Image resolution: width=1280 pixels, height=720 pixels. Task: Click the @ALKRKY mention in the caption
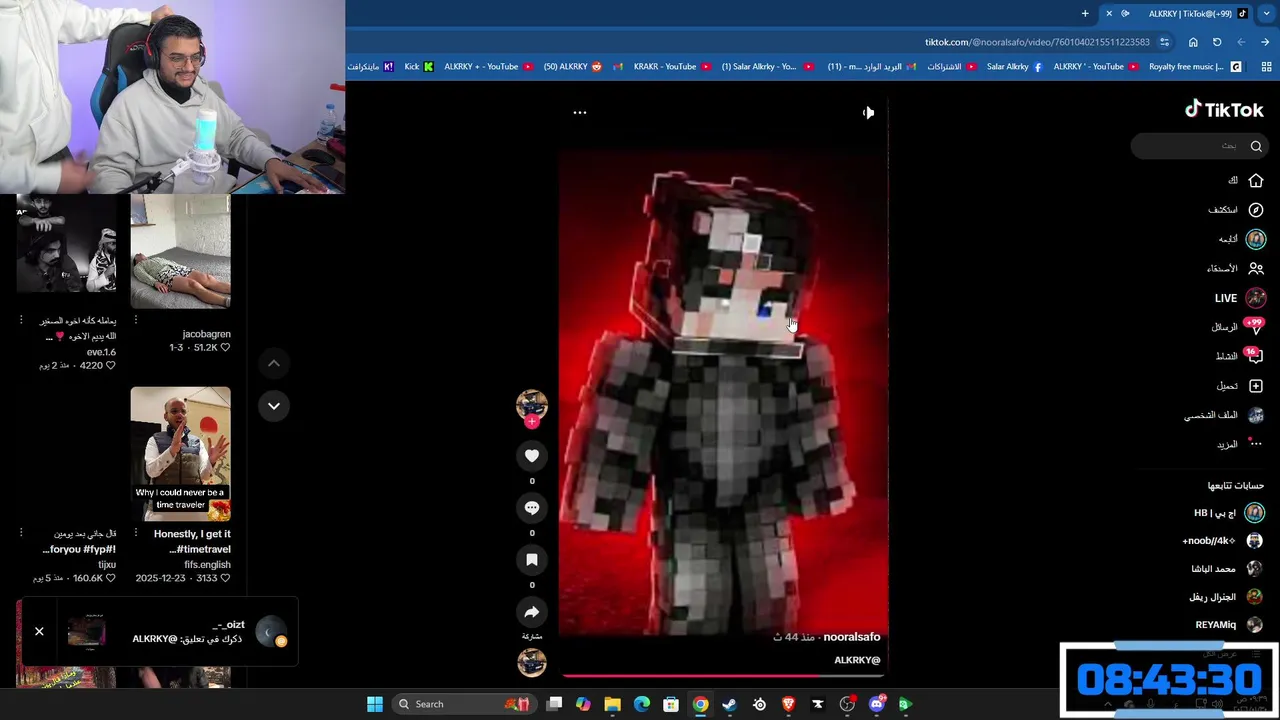[x=857, y=660]
